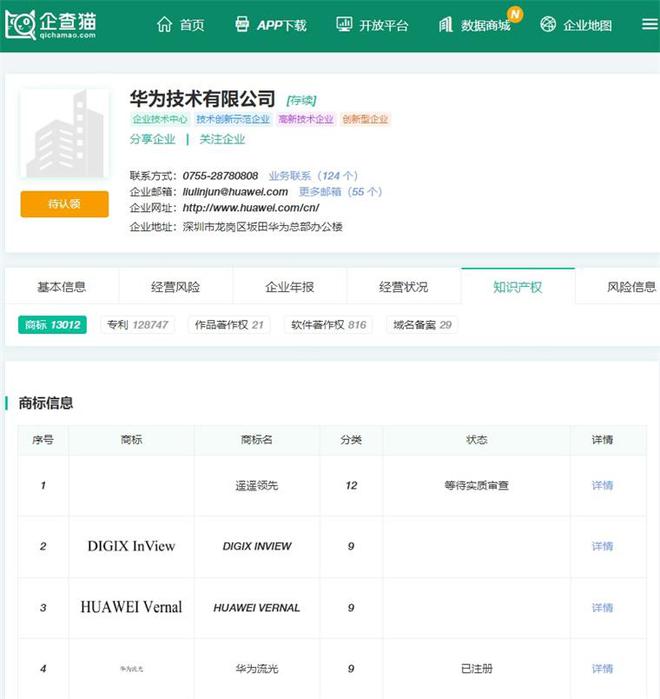Click the building icon beside 数据商城
The image size is (660, 699).
(x=446, y=25)
